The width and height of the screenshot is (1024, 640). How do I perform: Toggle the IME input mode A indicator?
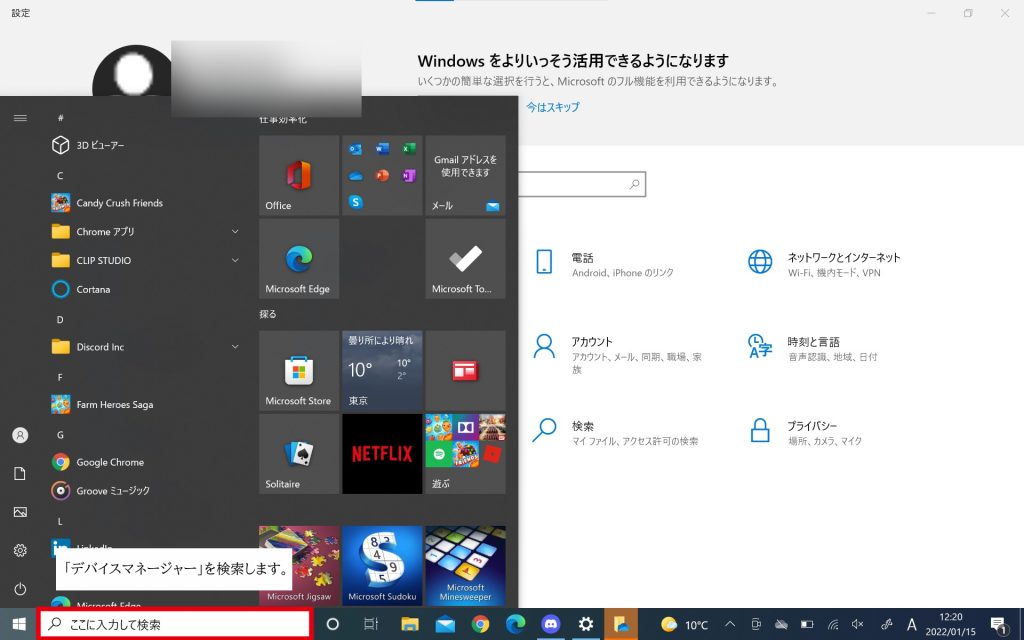[912, 624]
